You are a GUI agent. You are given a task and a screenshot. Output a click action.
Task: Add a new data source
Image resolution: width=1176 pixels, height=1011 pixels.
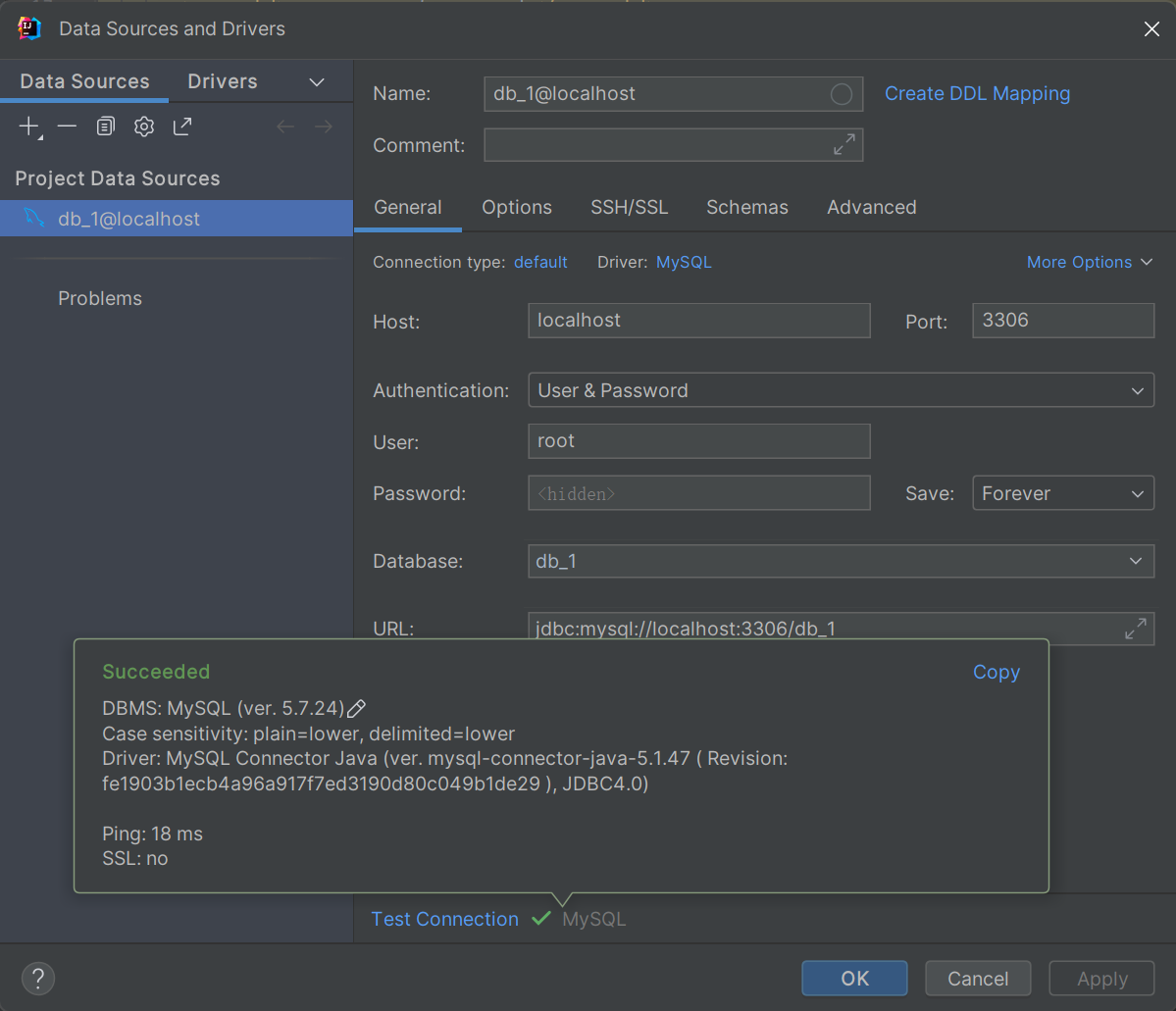26,126
